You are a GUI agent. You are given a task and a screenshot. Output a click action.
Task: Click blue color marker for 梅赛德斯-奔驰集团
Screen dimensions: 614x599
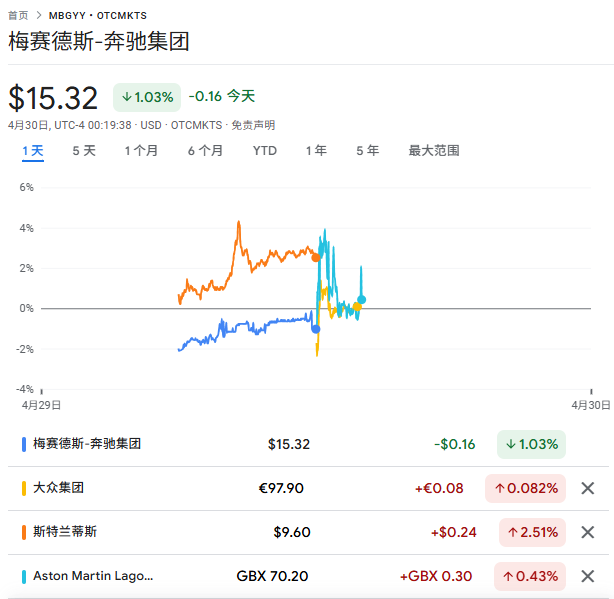pyautogui.click(x=24, y=444)
